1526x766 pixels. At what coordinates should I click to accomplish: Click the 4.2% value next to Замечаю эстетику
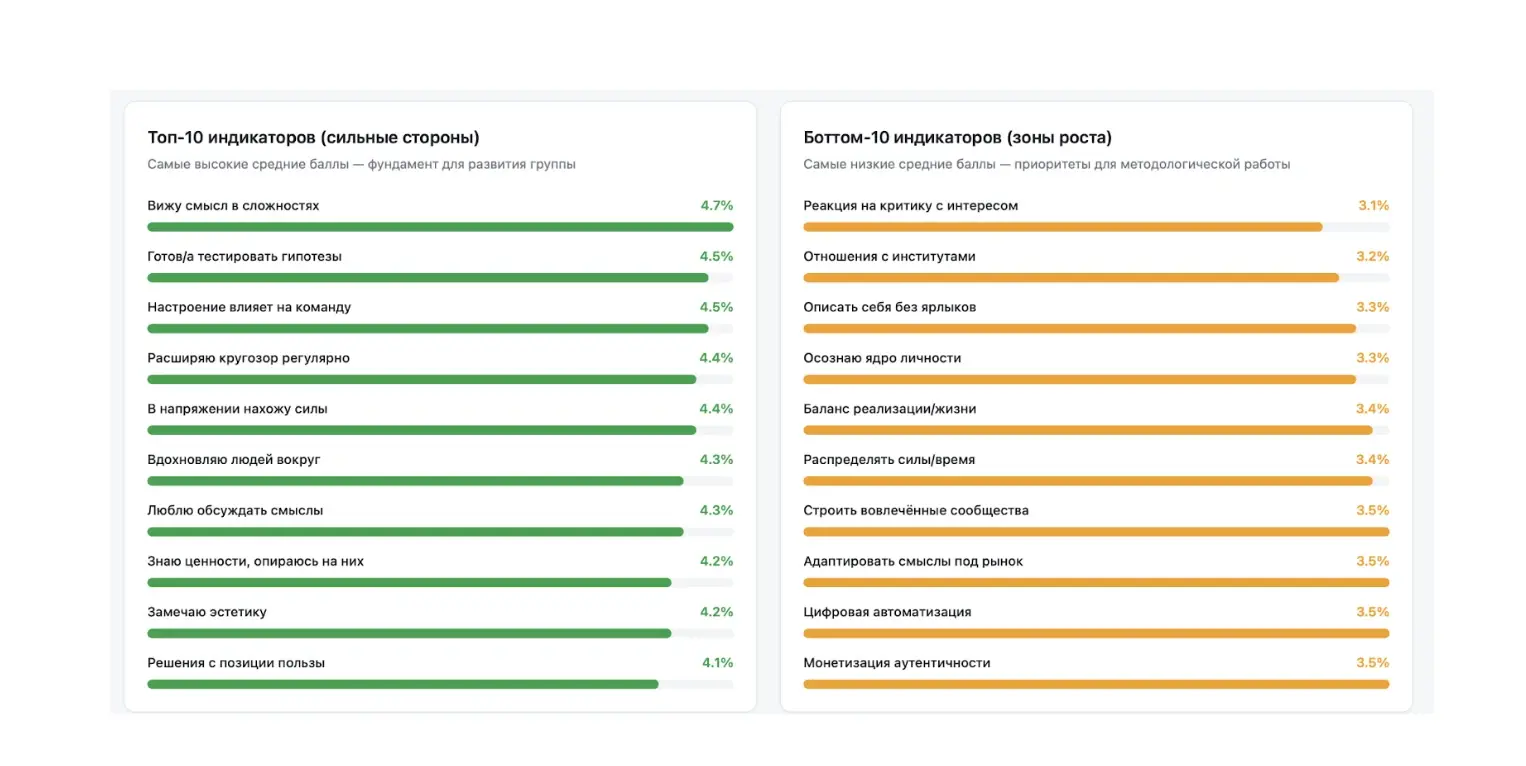(716, 612)
